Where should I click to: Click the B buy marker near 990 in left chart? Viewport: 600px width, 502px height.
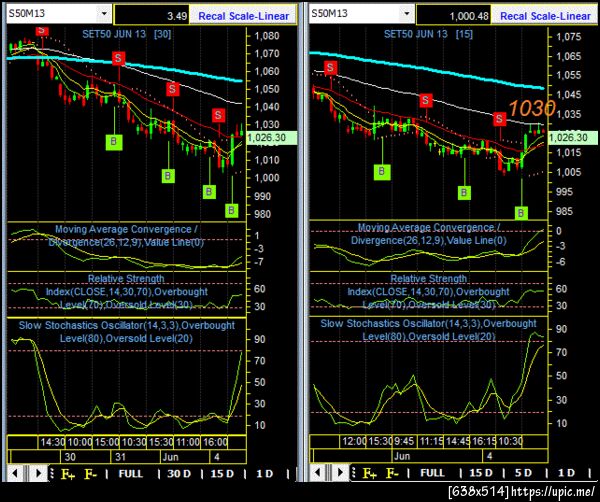(x=209, y=191)
